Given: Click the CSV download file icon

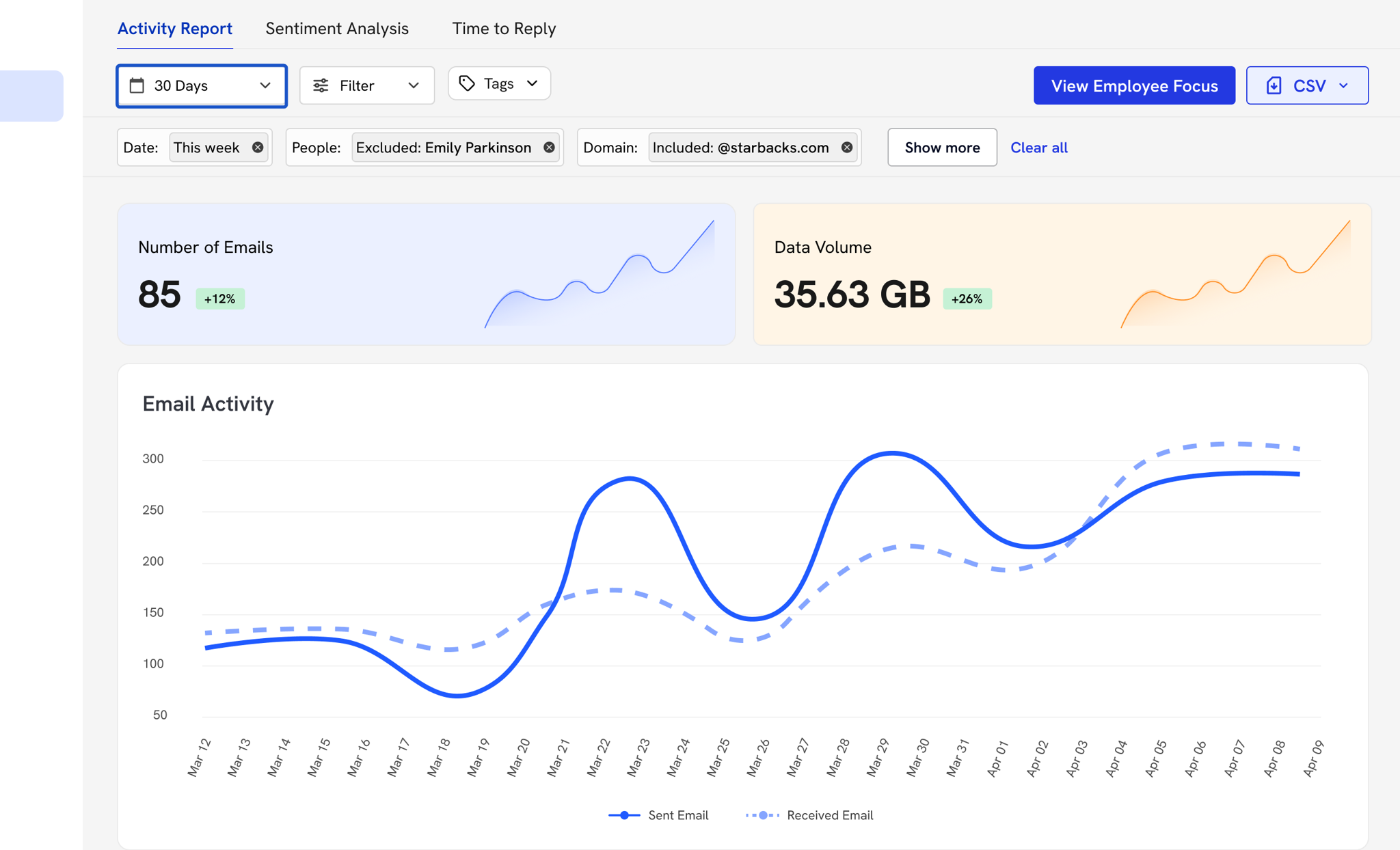Looking at the screenshot, I should 1274,85.
